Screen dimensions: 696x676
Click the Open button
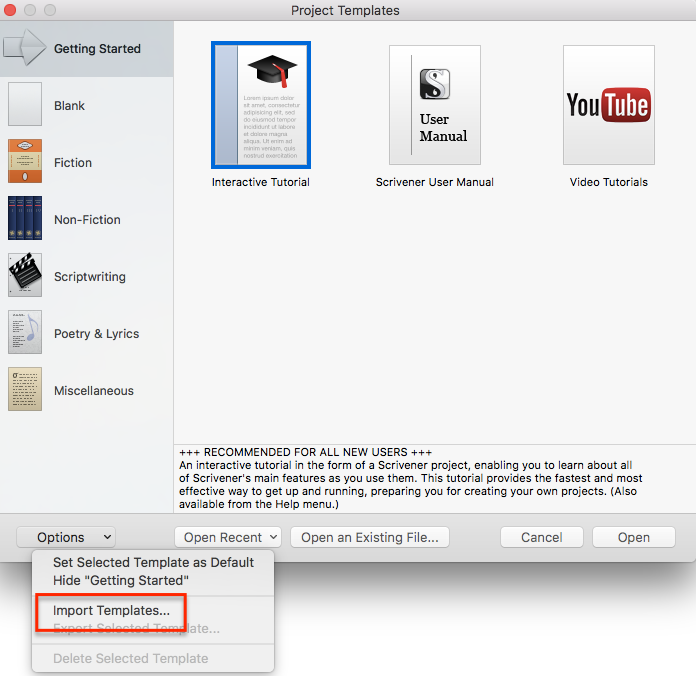[x=634, y=538]
